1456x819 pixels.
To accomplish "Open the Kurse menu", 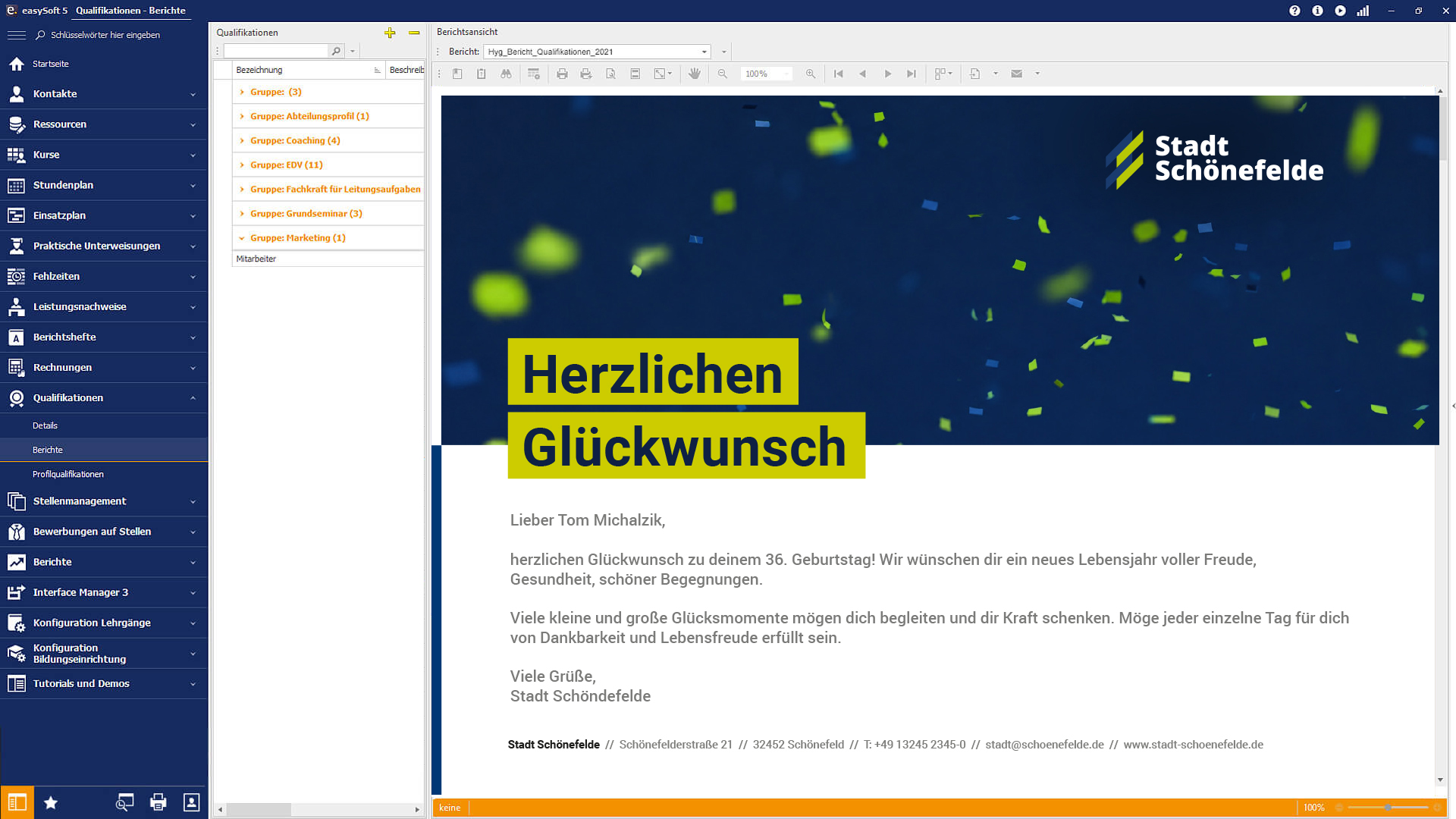I will pos(104,155).
